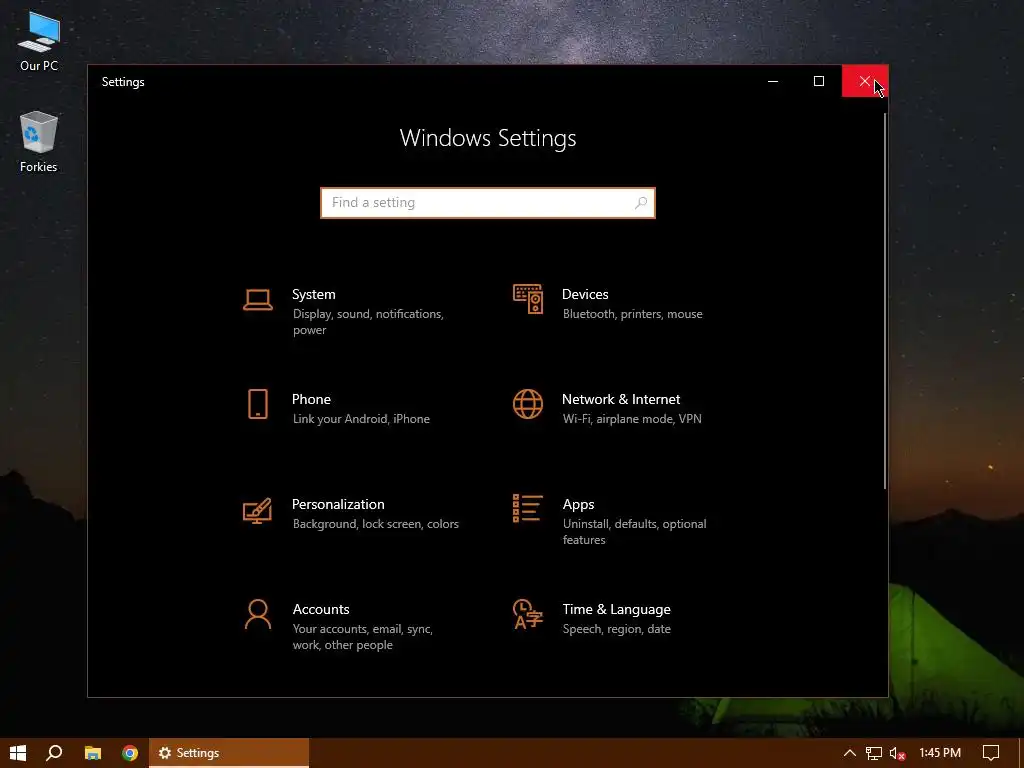The width and height of the screenshot is (1024, 768).
Task: Click "Link your Android, iPhone" text
Action: (x=361, y=419)
